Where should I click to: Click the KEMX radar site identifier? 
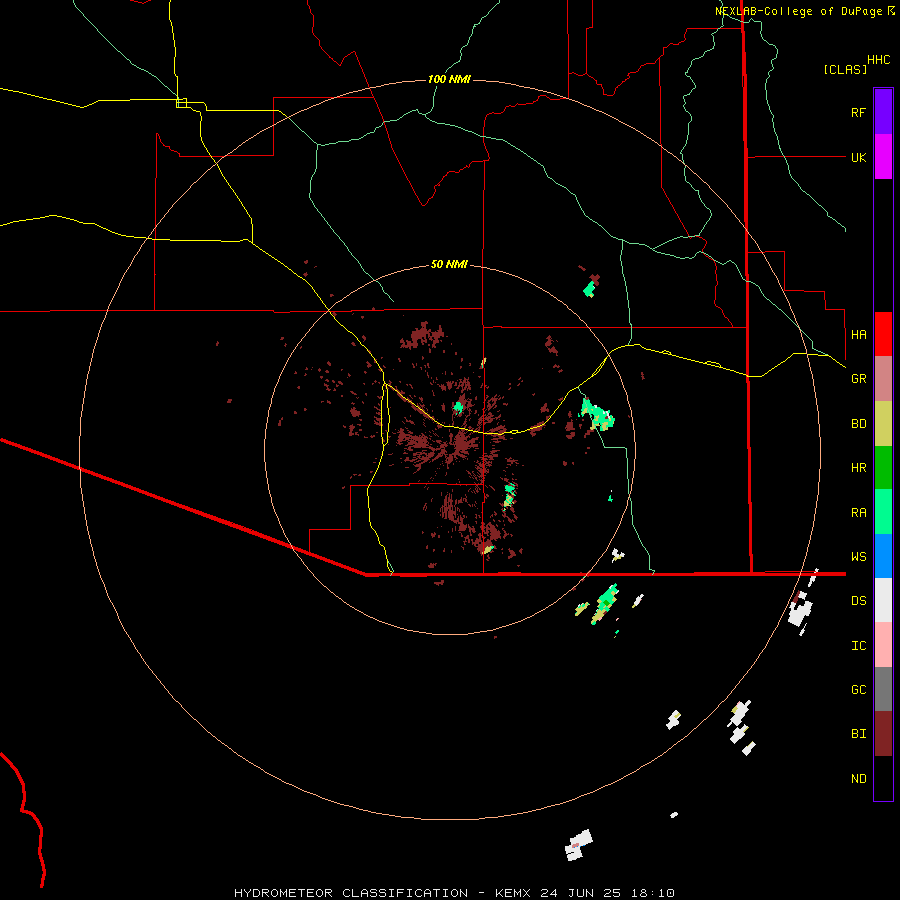click(512, 893)
